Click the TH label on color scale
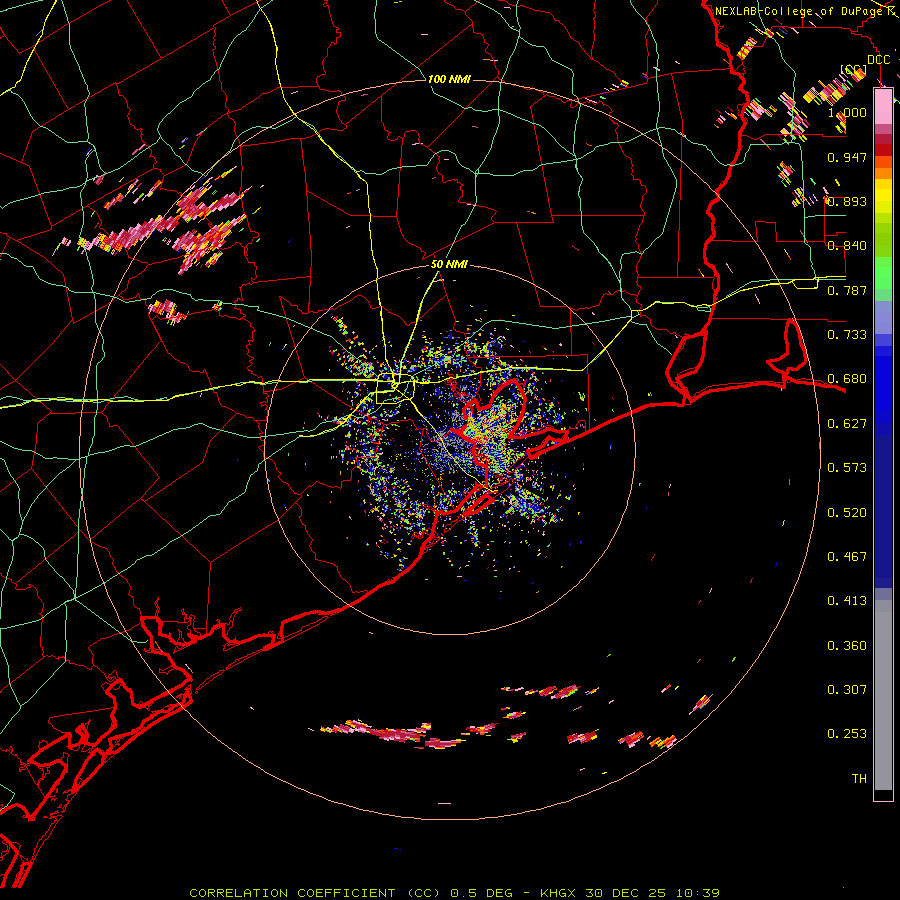The image size is (900, 900). click(x=859, y=779)
